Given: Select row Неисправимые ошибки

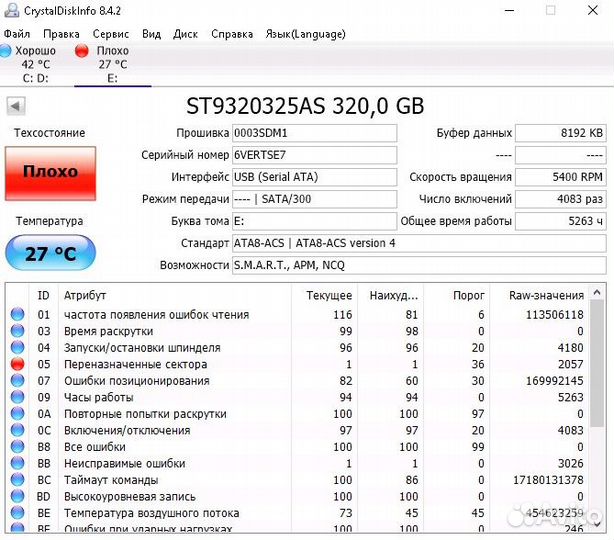Looking at the screenshot, I should coord(298,463).
